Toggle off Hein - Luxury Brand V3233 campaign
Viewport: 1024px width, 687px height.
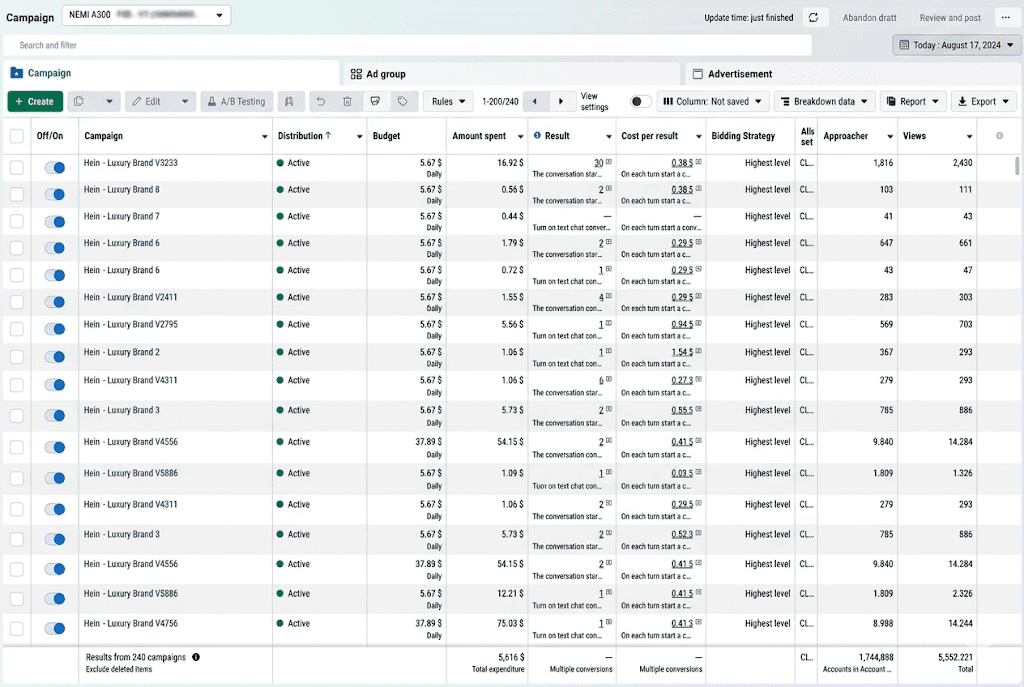tap(55, 167)
